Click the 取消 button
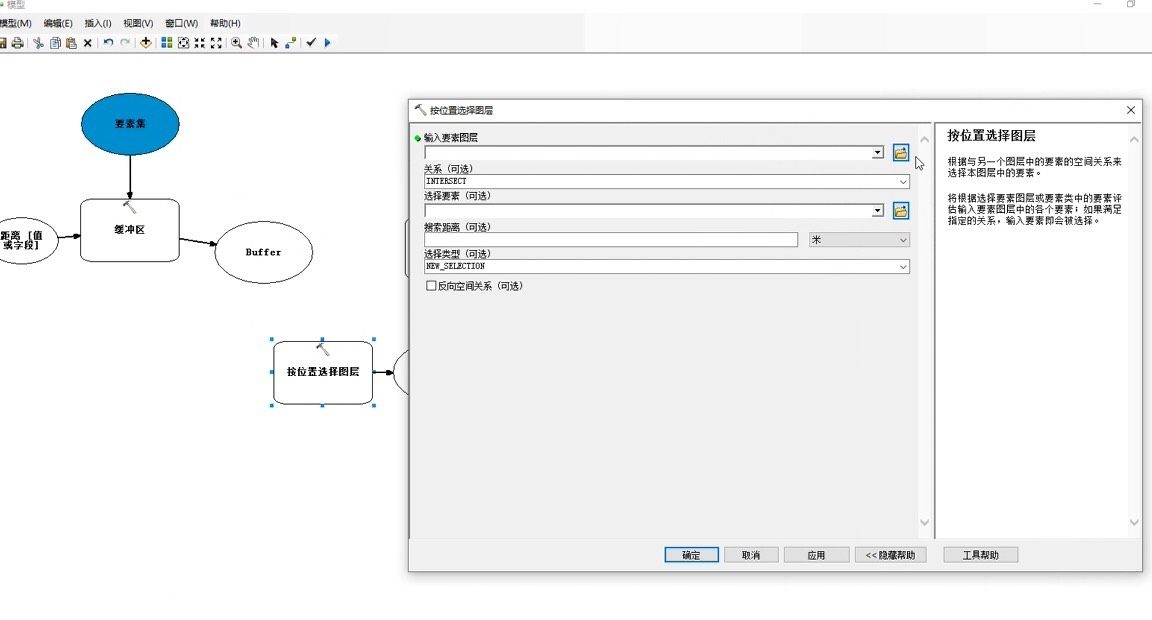The height and width of the screenshot is (620, 1152). click(751, 555)
